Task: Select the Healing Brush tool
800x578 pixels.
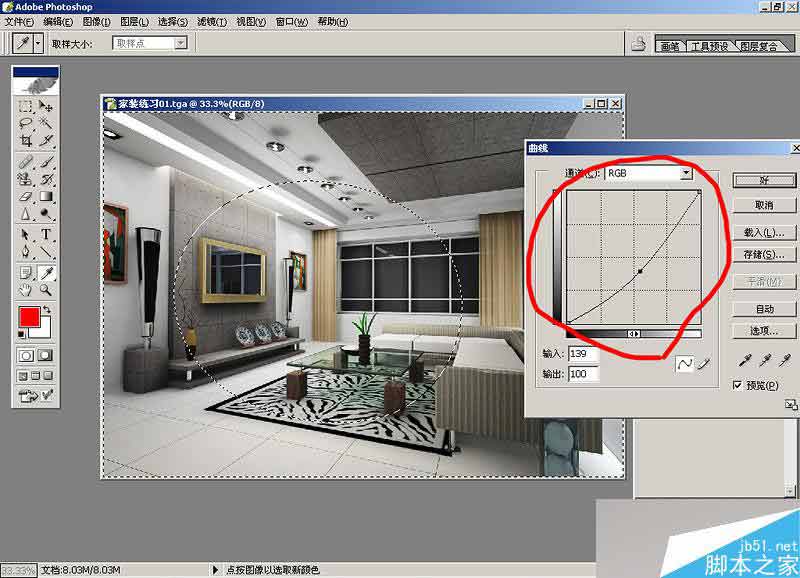Action: point(25,162)
